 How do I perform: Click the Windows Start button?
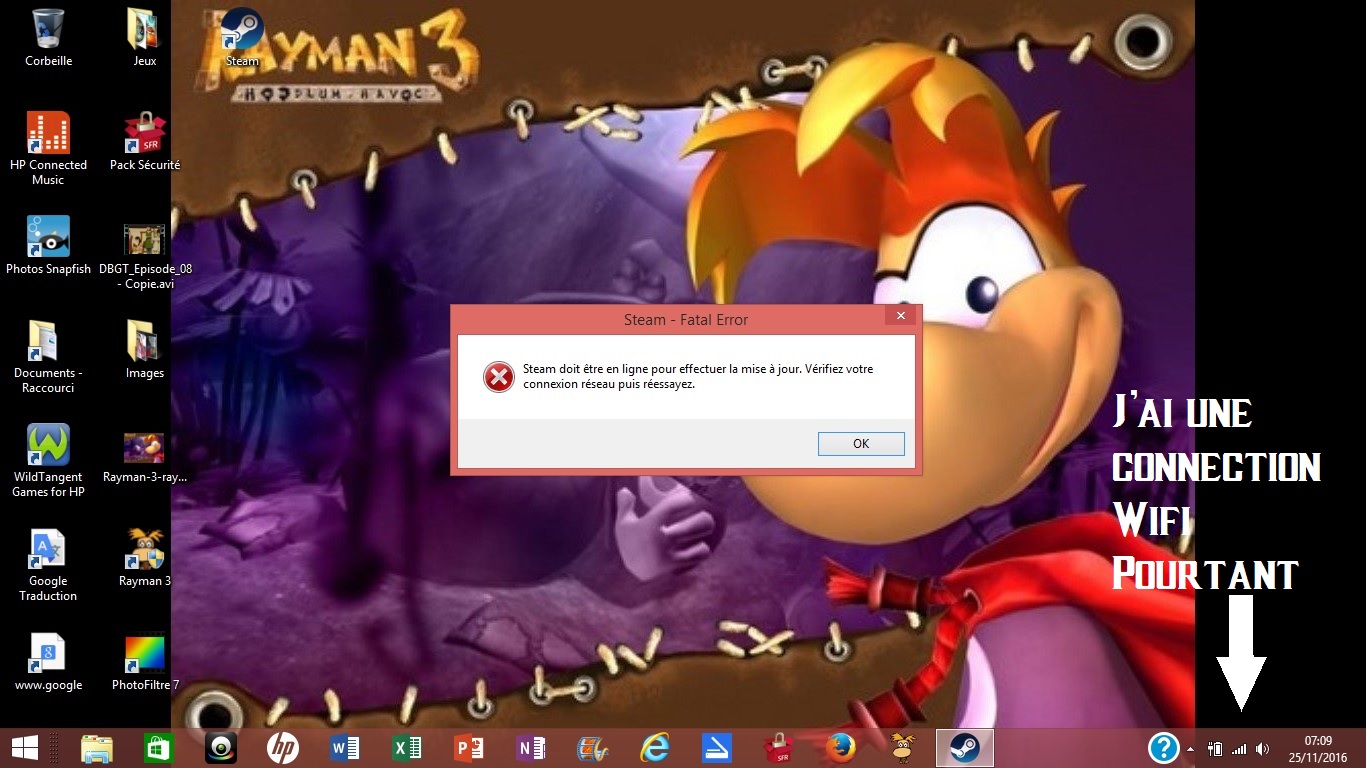click(25, 748)
